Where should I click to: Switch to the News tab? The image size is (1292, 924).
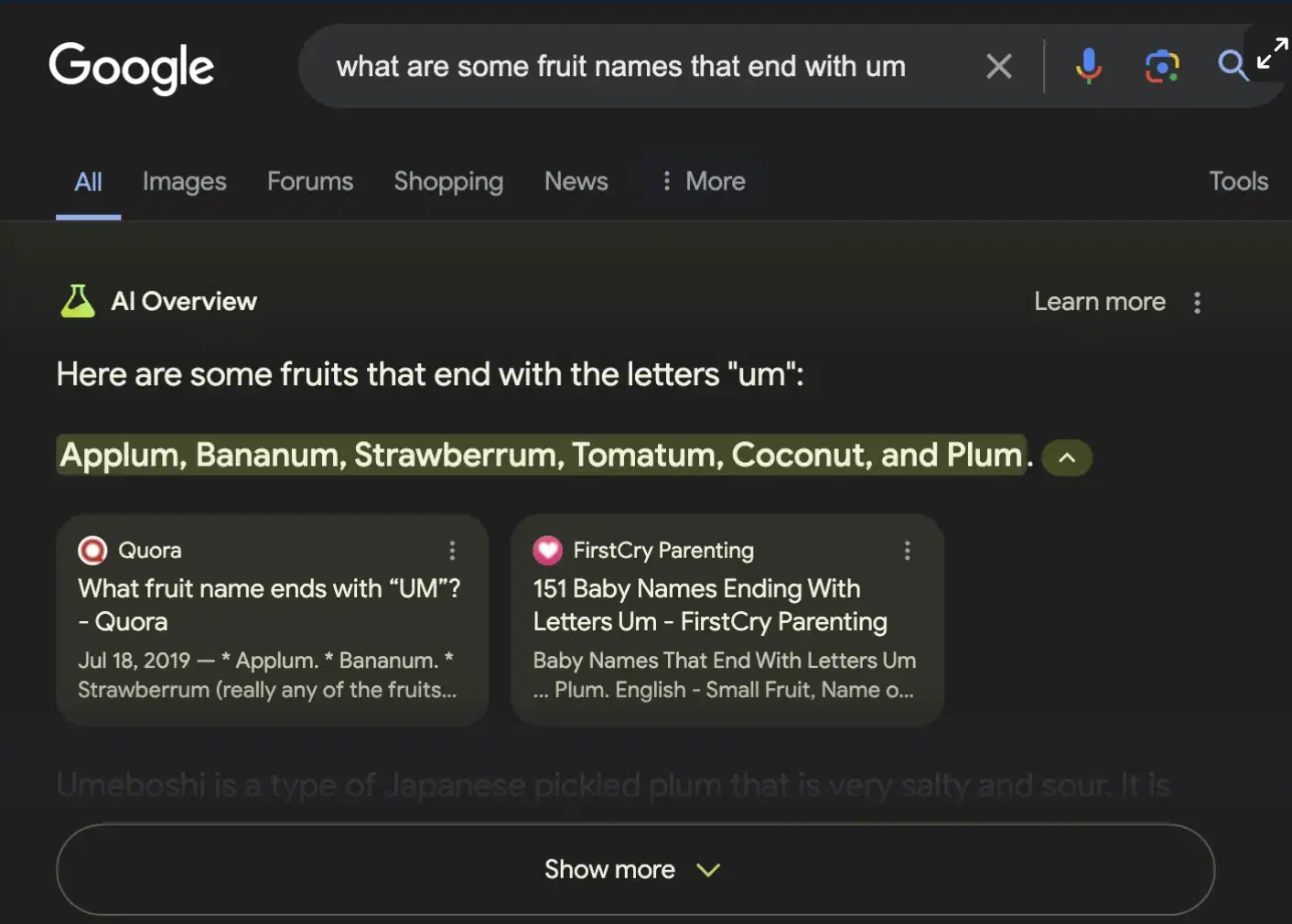(576, 181)
